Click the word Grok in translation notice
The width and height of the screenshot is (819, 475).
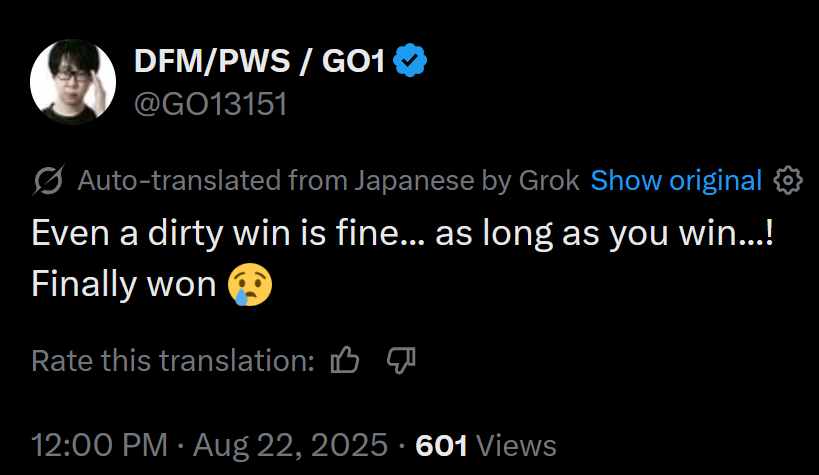[x=549, y=181]
